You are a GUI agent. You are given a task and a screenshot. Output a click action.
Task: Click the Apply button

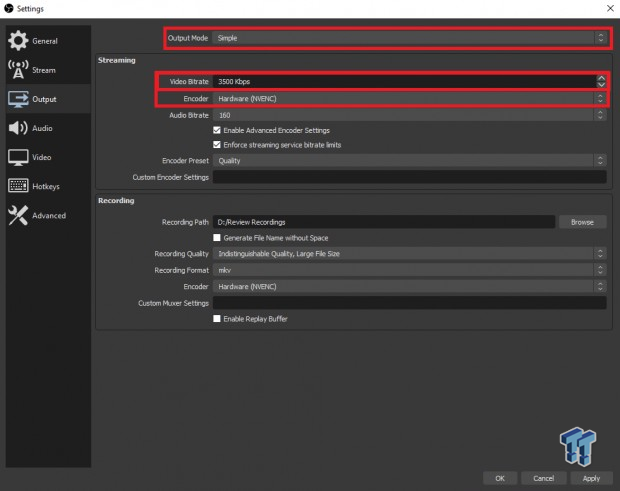pos(591,478)
